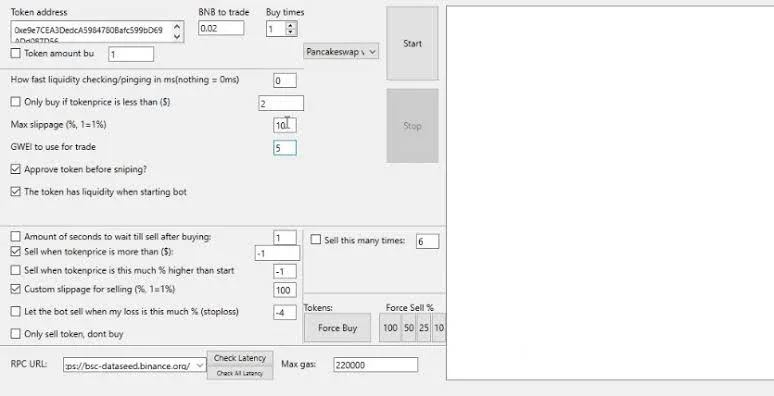Click the Start button
This screenshot has height=396, width=774.
(412, 43)
